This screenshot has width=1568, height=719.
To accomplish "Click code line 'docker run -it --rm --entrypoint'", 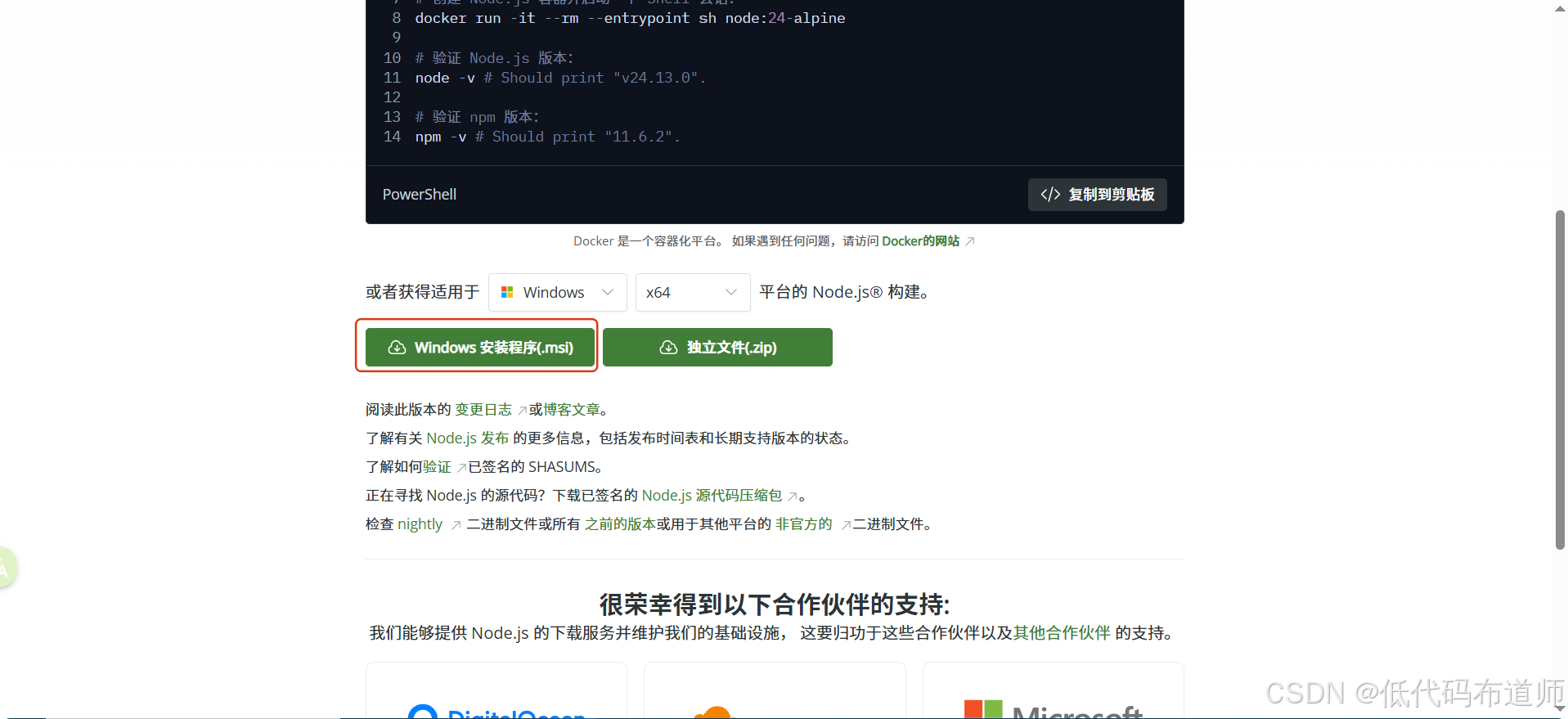I will click(x=630, y=18).
